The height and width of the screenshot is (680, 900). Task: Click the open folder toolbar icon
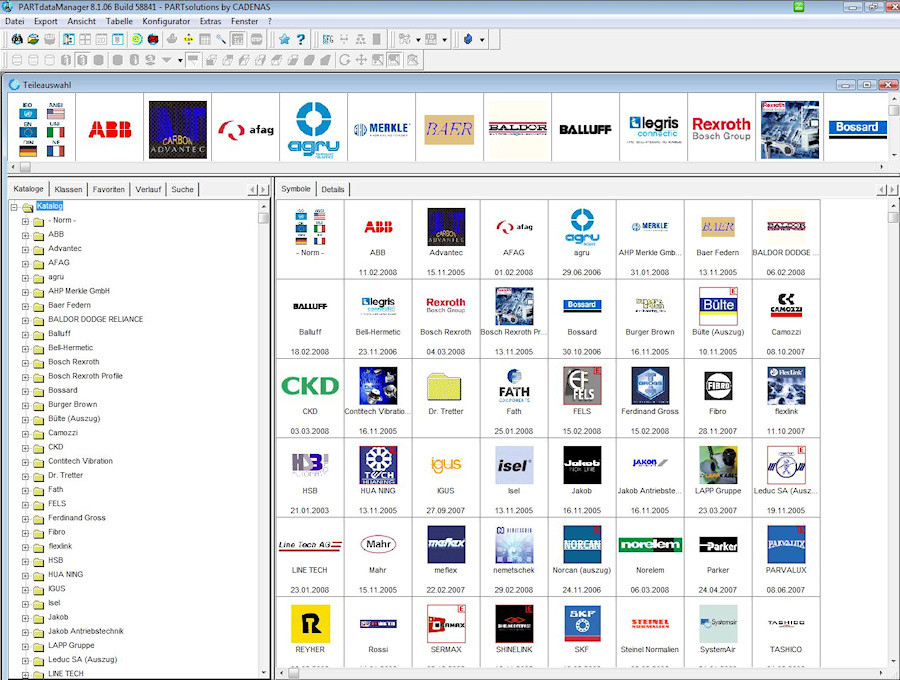33,39
